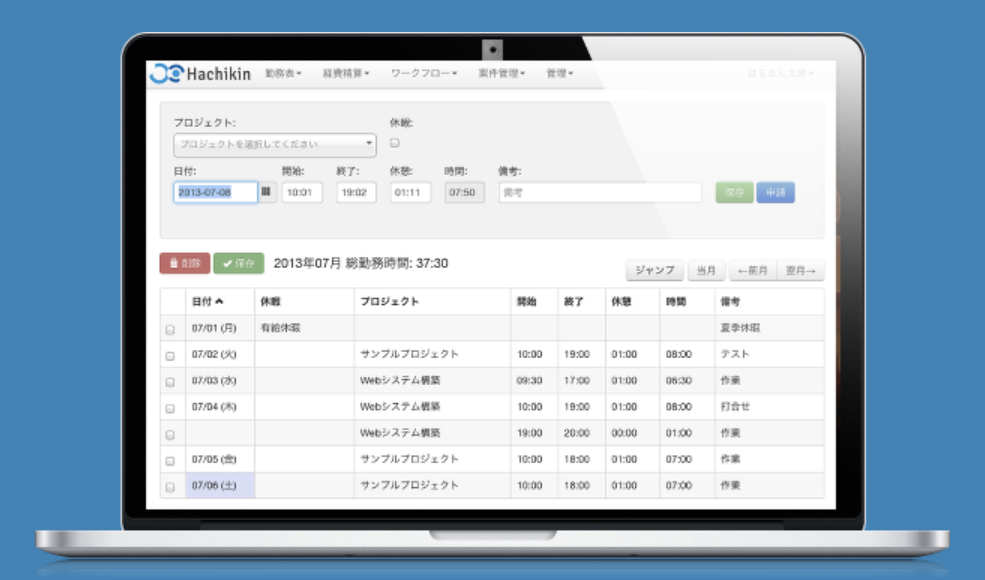Viewport: 985px width, 580px height.
Task: Open the calendar picker beside the date field
Action: tap(267, 192)
